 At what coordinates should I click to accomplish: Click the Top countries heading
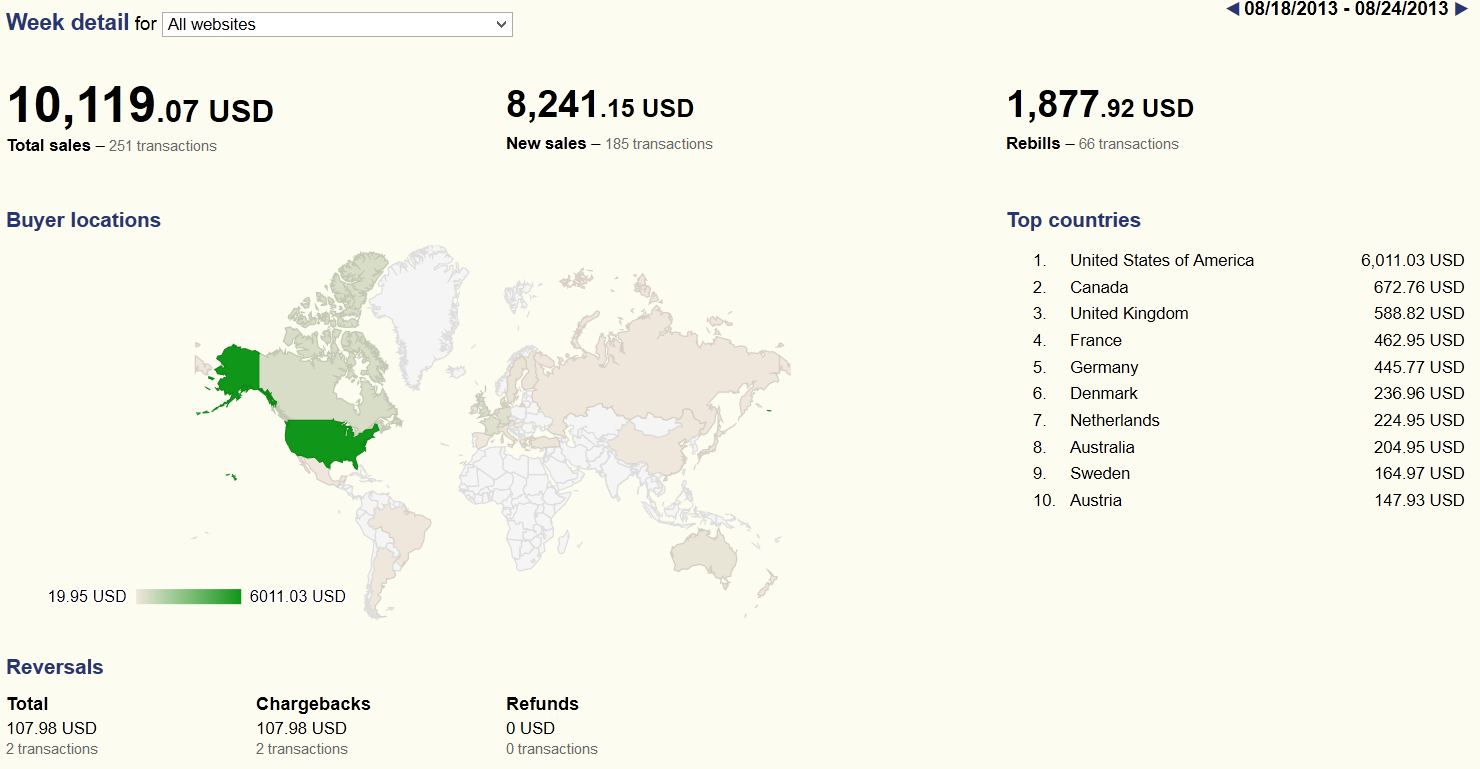[1074, 220]
